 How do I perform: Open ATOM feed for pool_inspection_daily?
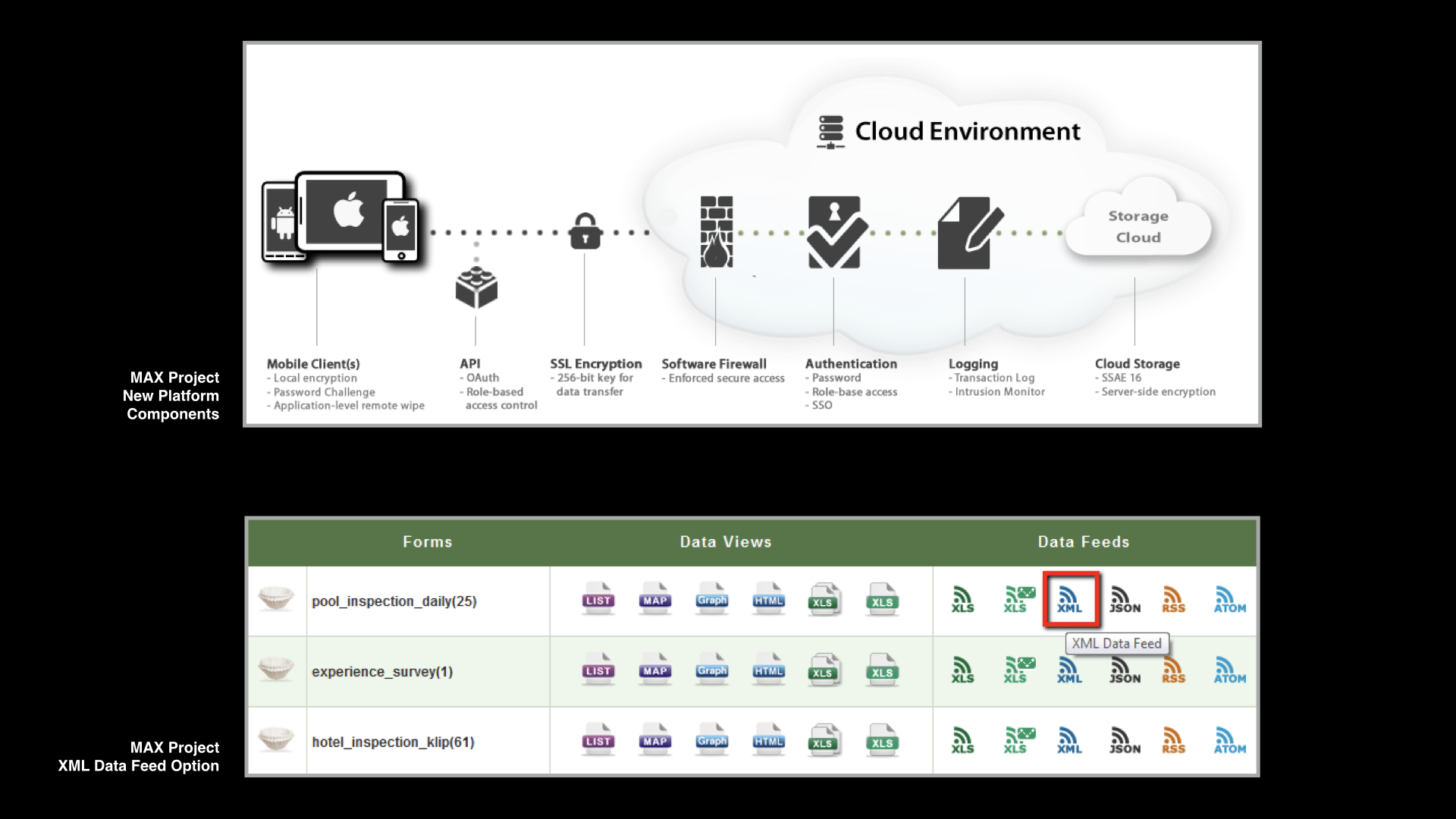(x=1229, y=599)
